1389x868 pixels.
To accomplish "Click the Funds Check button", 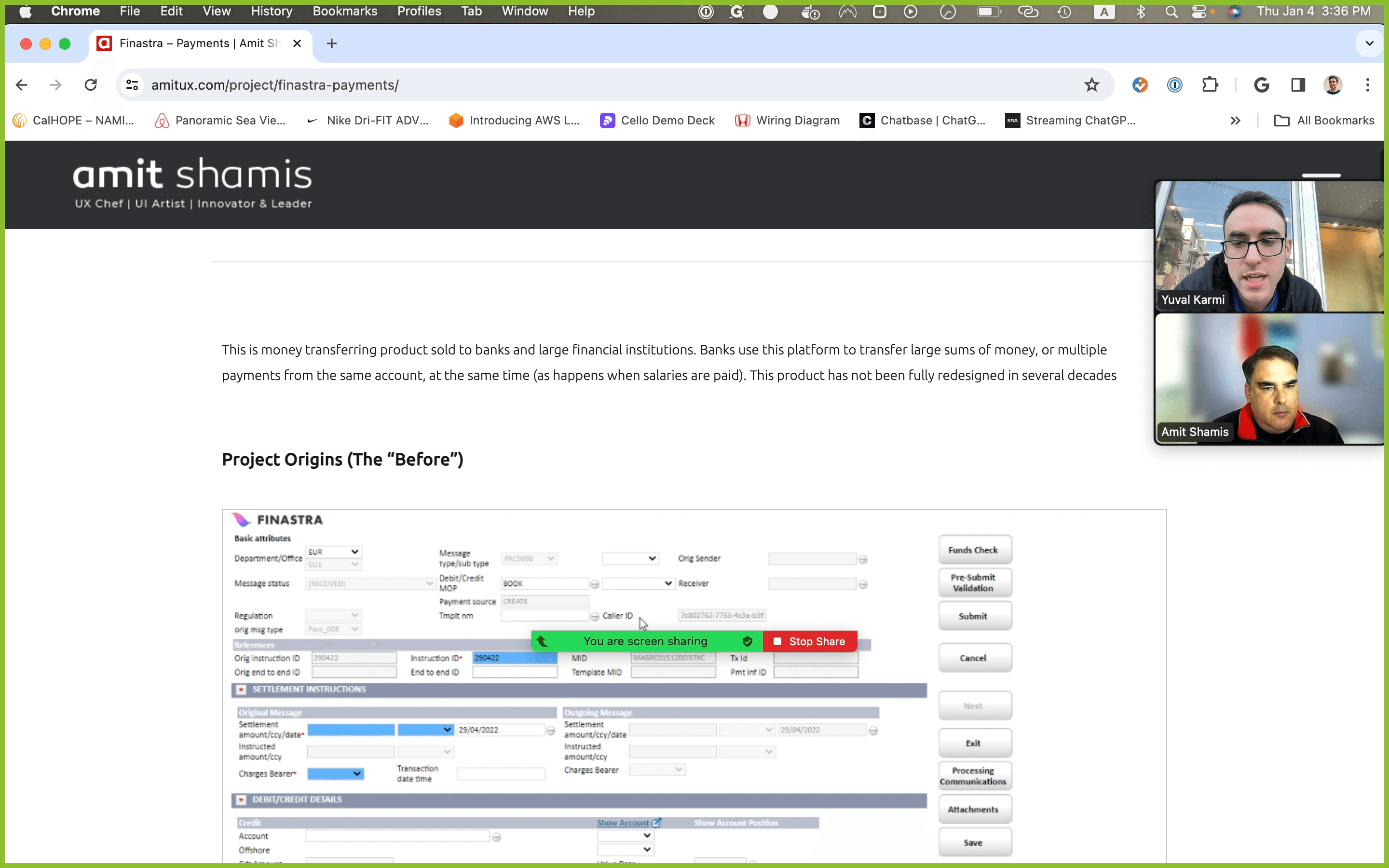I will (x=975, y=550).
